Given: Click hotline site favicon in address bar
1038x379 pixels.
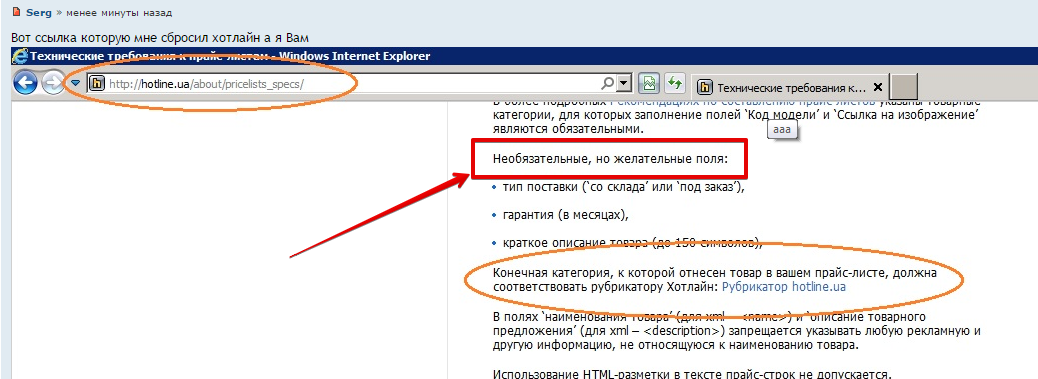Looking at the screenshot, I should (x=97, y=83).
